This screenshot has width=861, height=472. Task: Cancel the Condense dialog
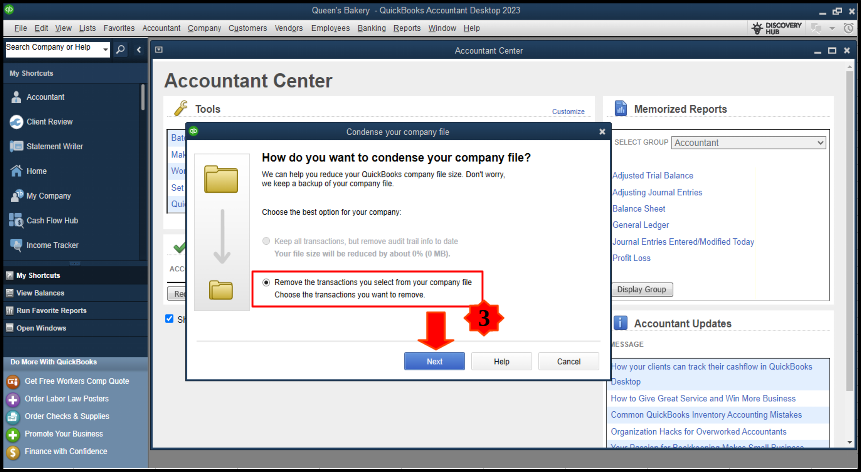click(x=568, y=361)
